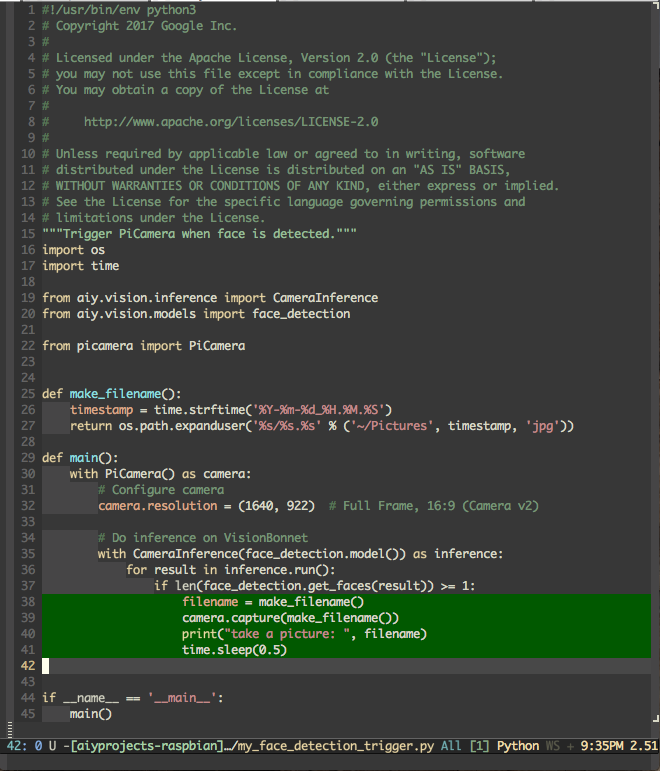The image size is (660, 771).
Task: Click the shebang line '#!/usr/bin/env python3'
Action: coord(119,10)
